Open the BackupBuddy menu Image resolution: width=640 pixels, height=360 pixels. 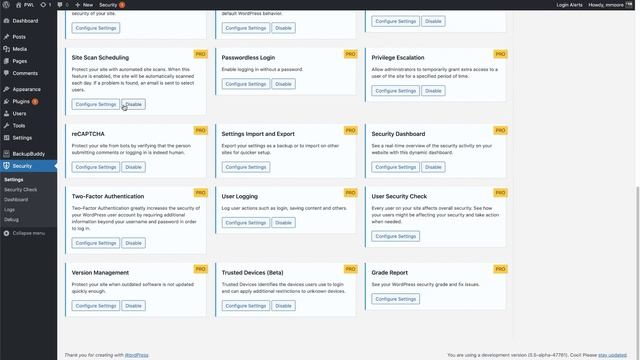coord(29,154)
